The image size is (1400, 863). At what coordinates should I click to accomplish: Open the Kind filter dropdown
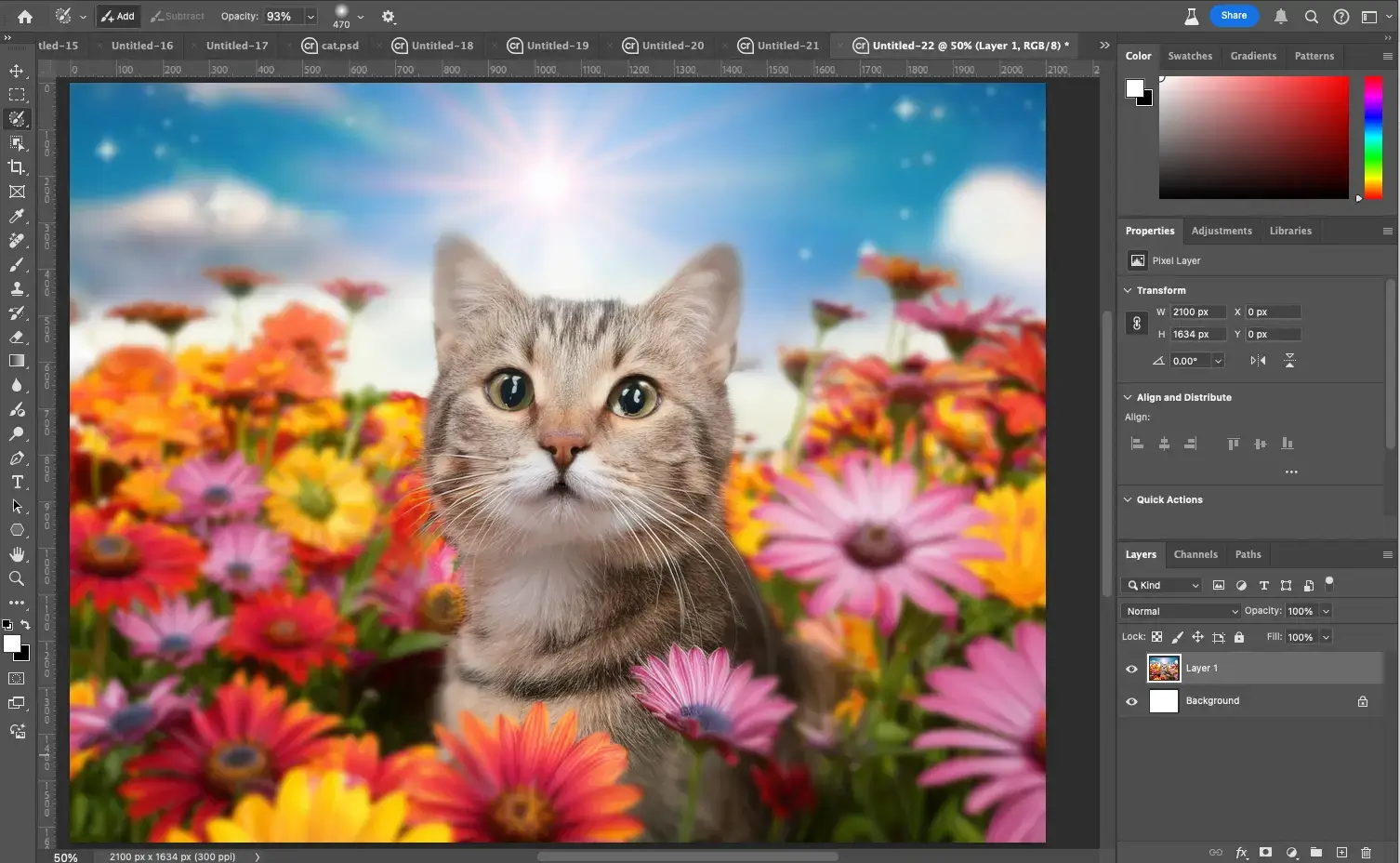pos(1162,585)
